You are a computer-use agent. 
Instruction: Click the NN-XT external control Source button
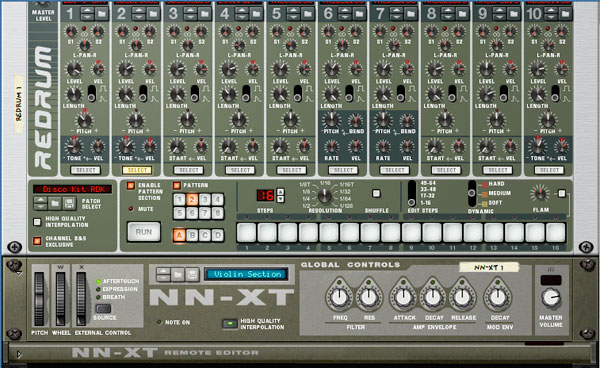coord(103,308)
